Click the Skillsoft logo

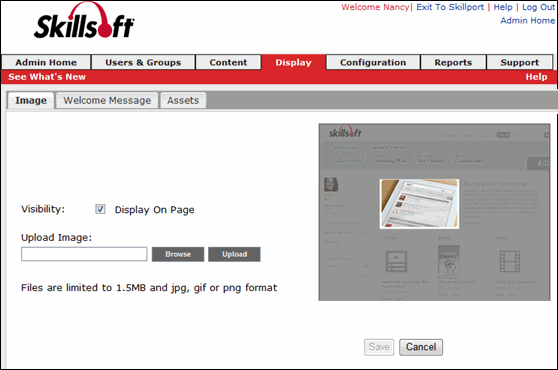coord(84,21)
